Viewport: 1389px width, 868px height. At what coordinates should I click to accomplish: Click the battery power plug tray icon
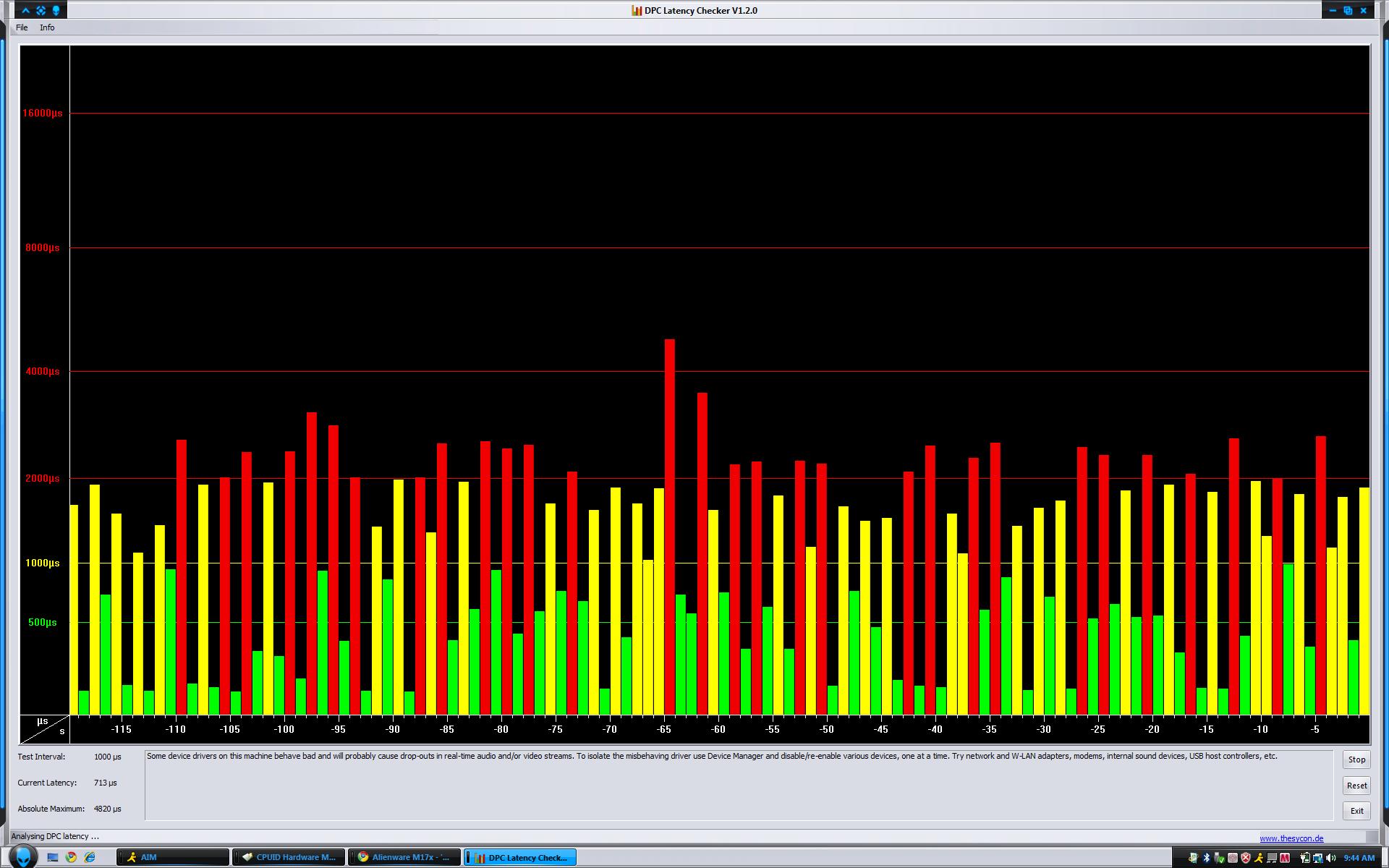1305,858
